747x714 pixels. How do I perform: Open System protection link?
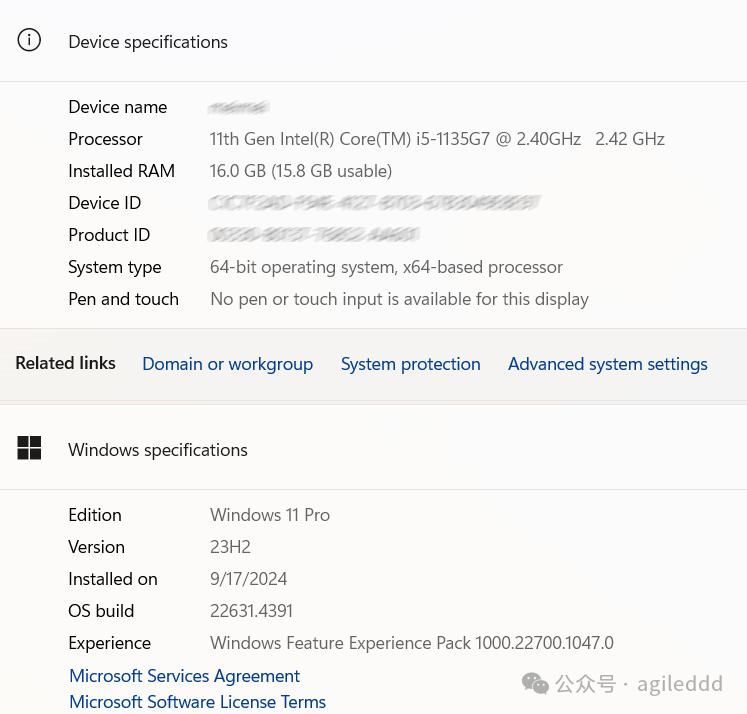click(x=410, y=364)
